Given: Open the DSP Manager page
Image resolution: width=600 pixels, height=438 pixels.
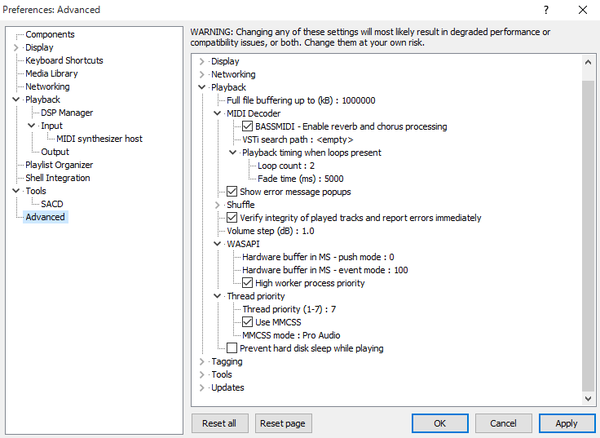Looking at the screenshot, I should click(67, 112).
